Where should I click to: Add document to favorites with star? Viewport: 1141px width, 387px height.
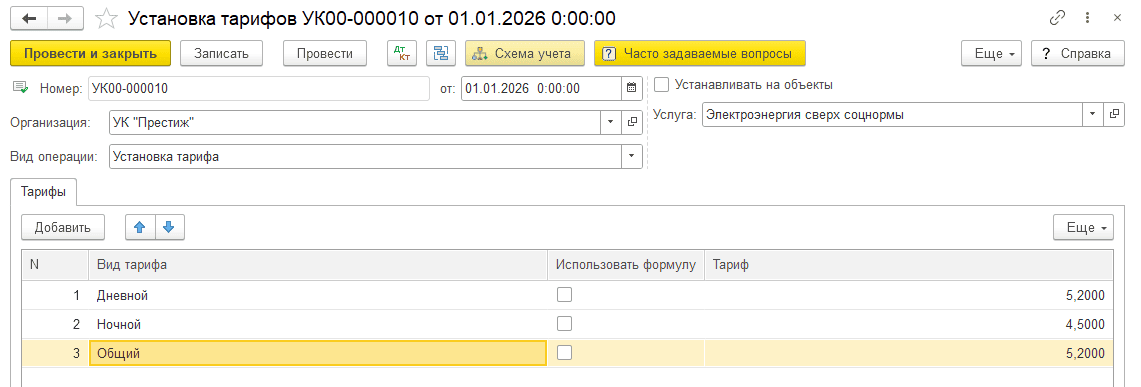(x=107, y=18)
